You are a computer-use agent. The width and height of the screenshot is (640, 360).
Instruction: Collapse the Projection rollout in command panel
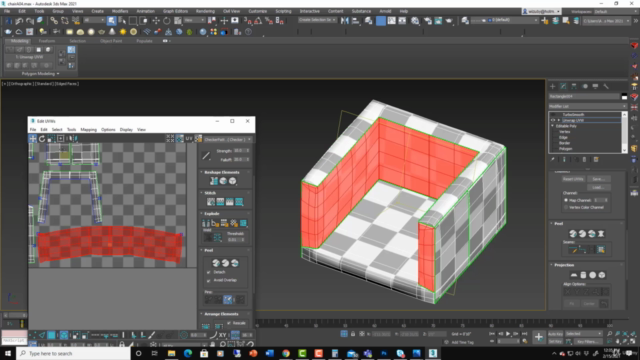click(x=552, y=265)
